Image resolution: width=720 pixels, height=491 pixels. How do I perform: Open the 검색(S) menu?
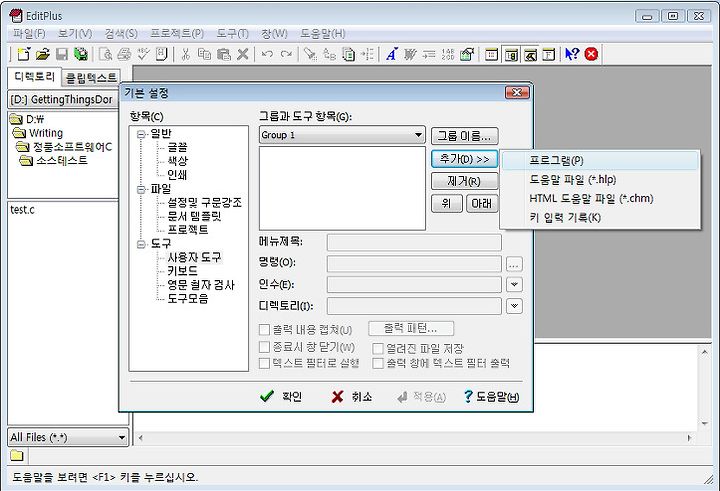coord(121,34)
